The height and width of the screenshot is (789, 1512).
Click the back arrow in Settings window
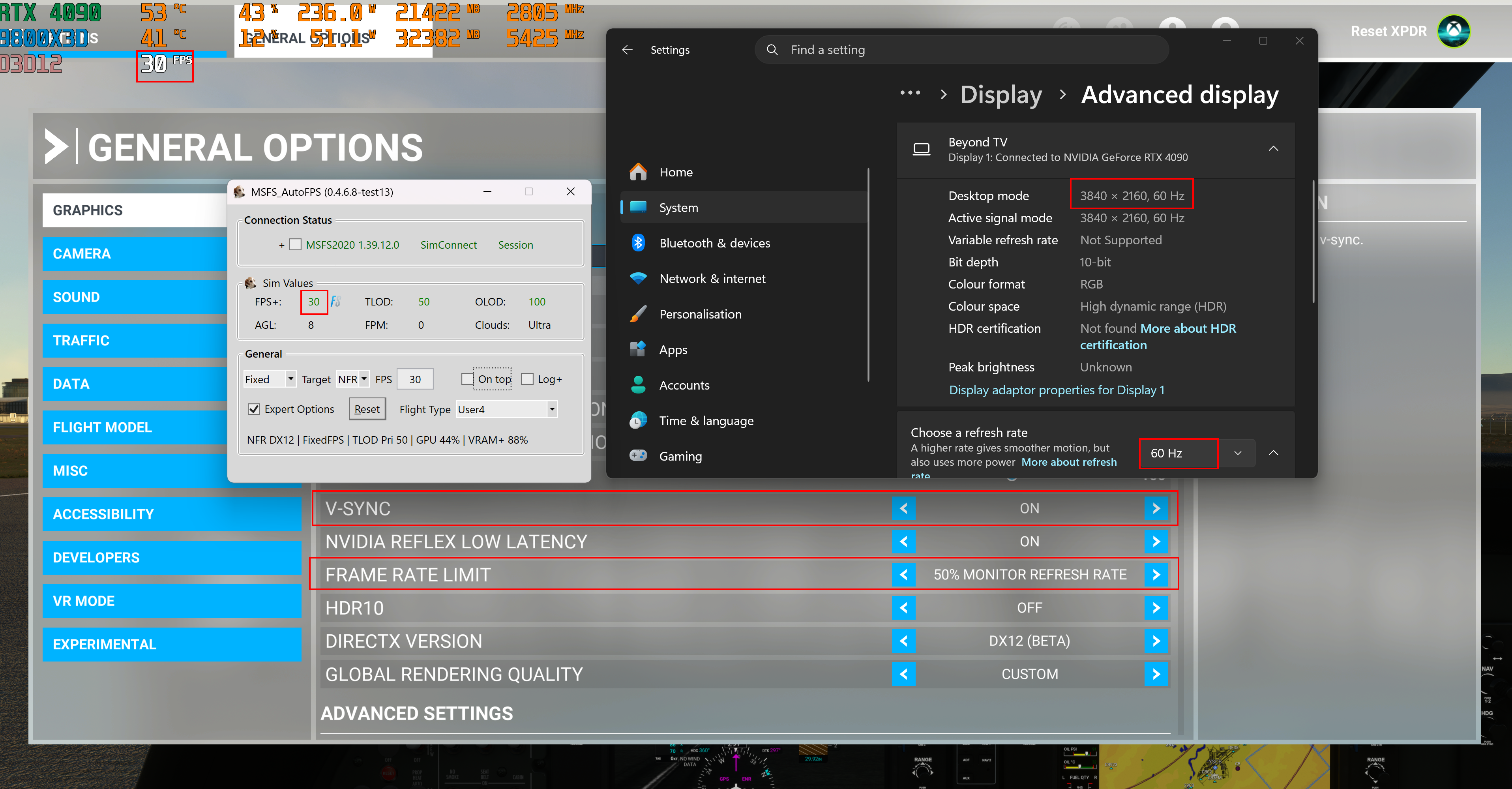(628, 50)
